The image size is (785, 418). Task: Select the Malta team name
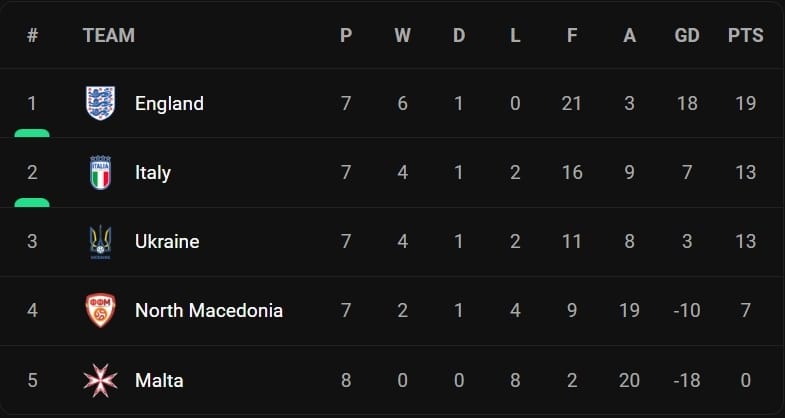(x=159, y=380)
